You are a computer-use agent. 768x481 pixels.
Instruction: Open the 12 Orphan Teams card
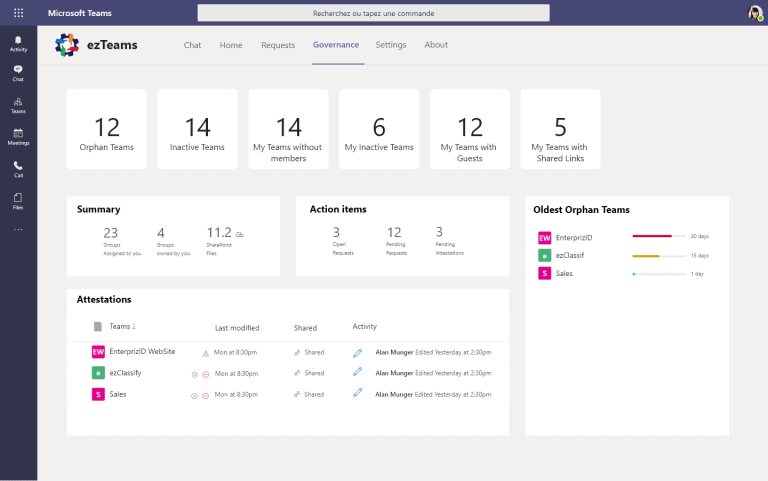point(106,129)
